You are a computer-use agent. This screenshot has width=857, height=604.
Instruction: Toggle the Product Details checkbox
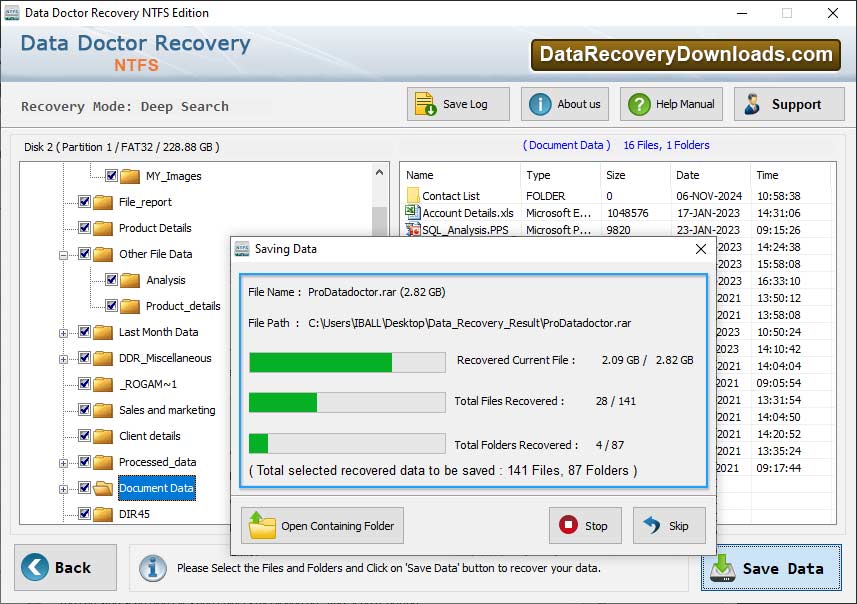84,227
